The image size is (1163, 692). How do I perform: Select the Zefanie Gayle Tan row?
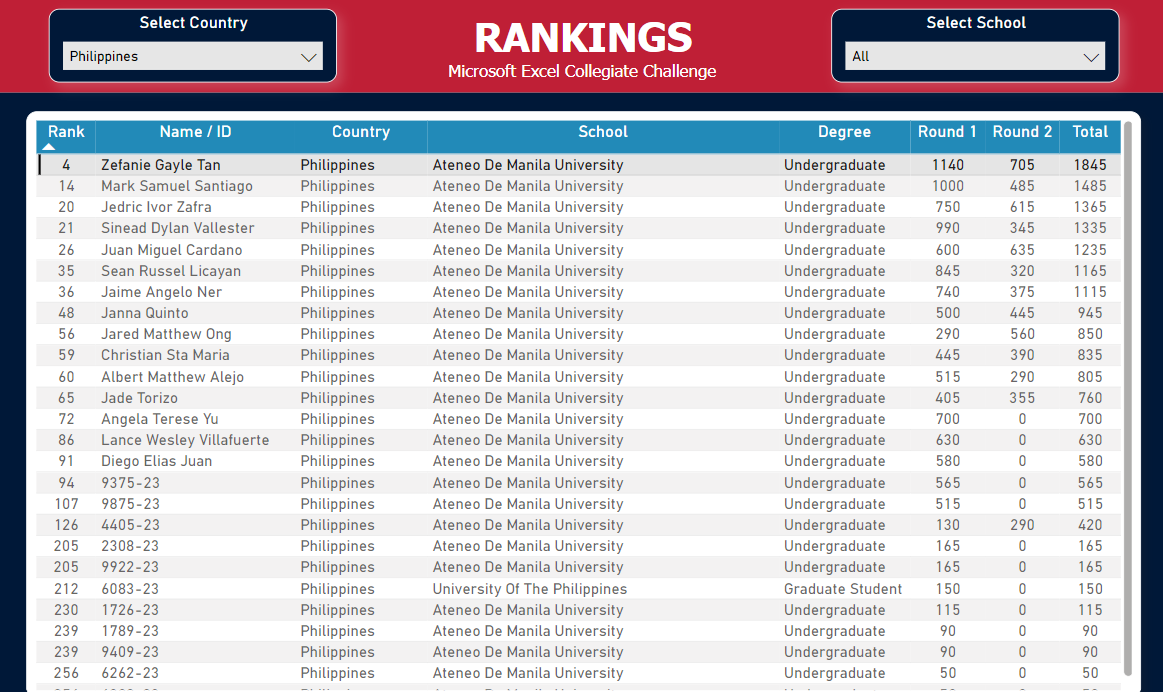tap(160, 165)
